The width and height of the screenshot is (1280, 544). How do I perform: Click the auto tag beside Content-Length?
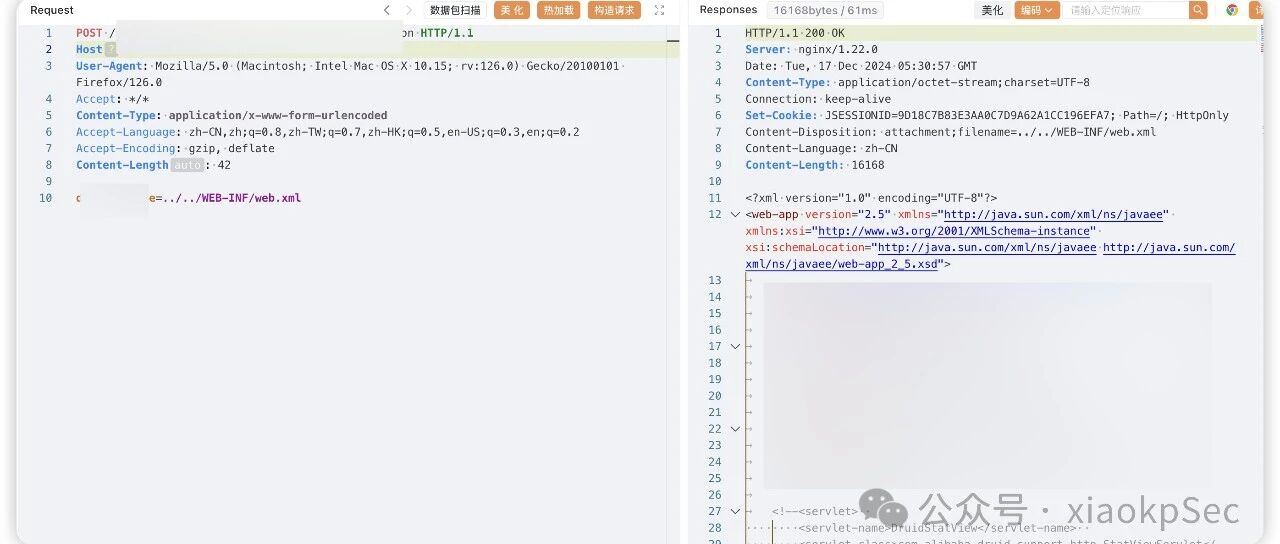187,165
